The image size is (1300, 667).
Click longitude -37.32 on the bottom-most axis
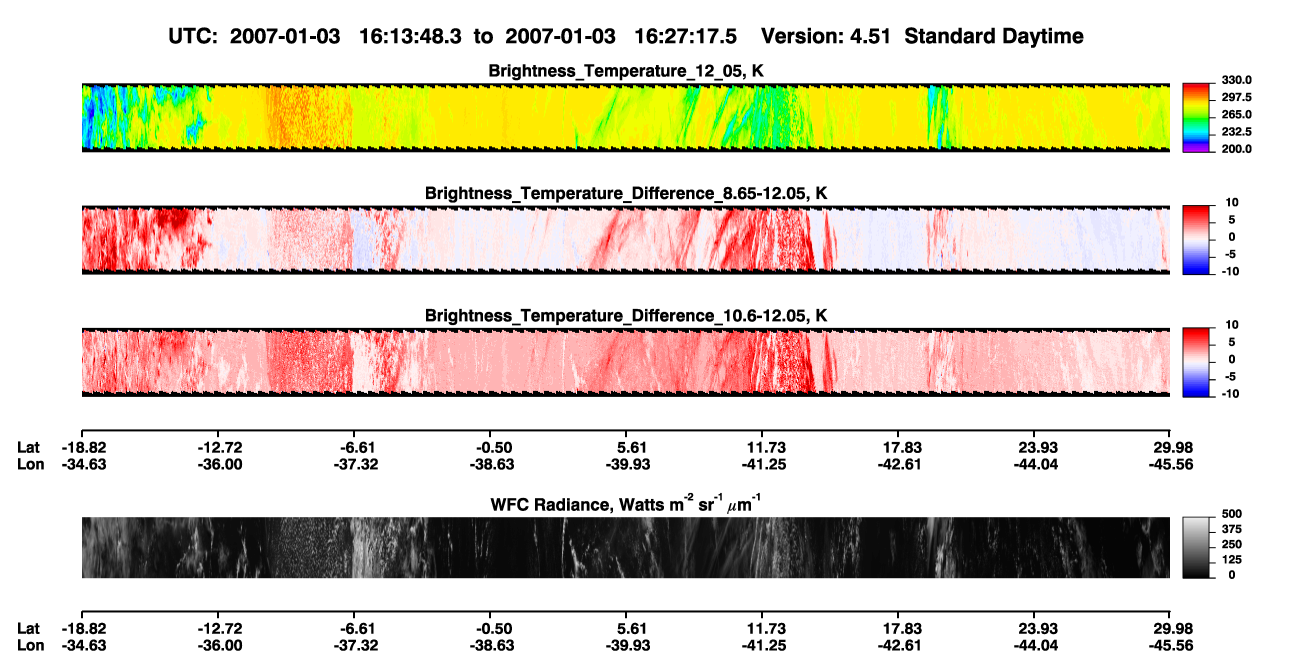[x=355, y=645]
